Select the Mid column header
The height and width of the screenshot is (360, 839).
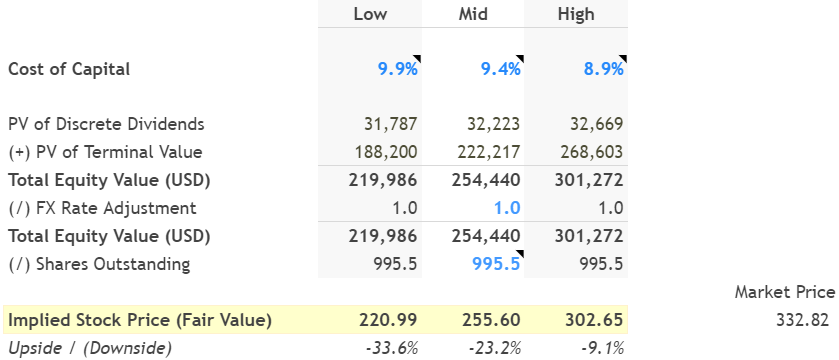pyautogui.click(x=473, y=14)
